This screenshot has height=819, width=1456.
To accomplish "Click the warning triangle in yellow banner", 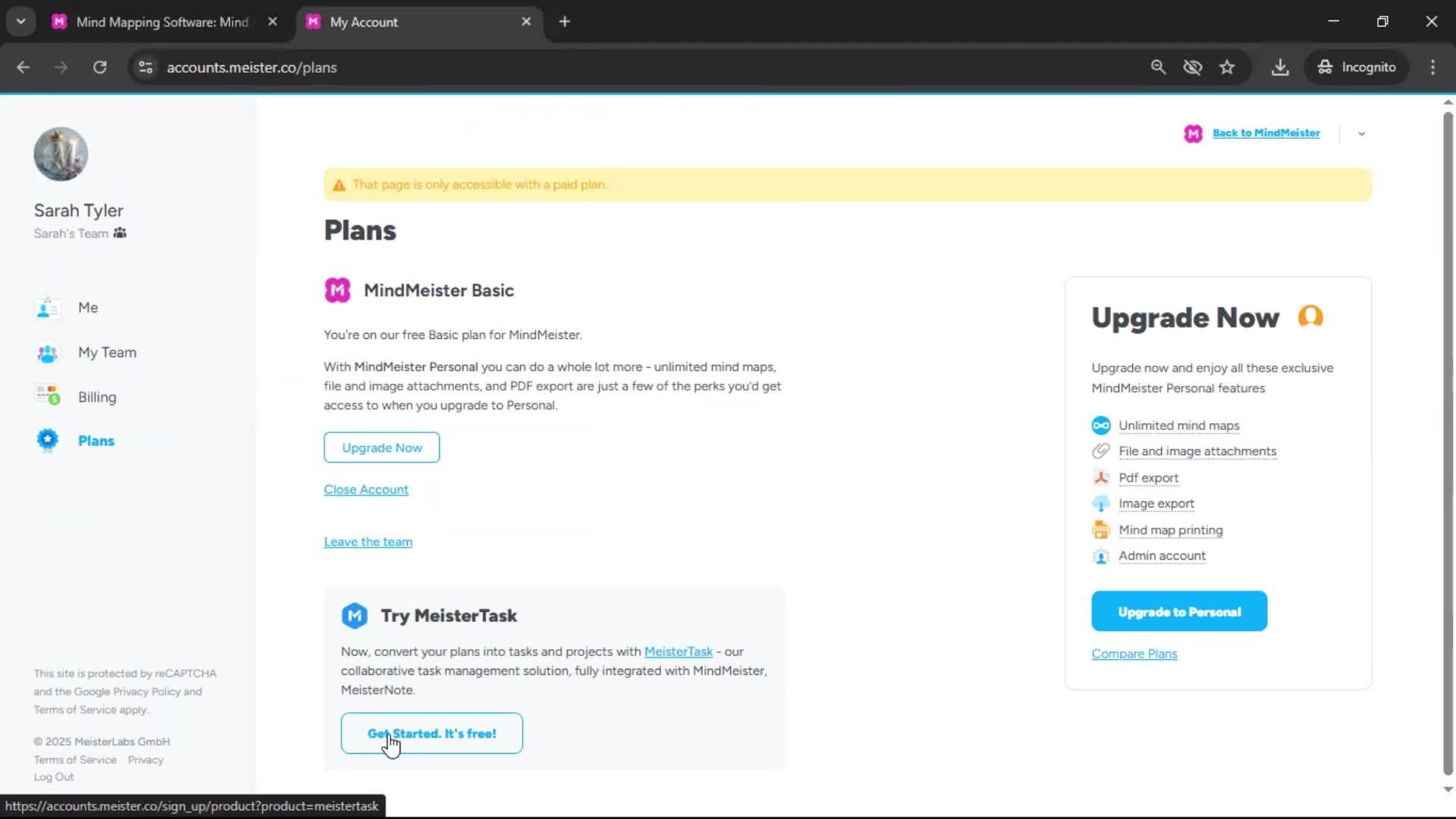I will point(339,185).
